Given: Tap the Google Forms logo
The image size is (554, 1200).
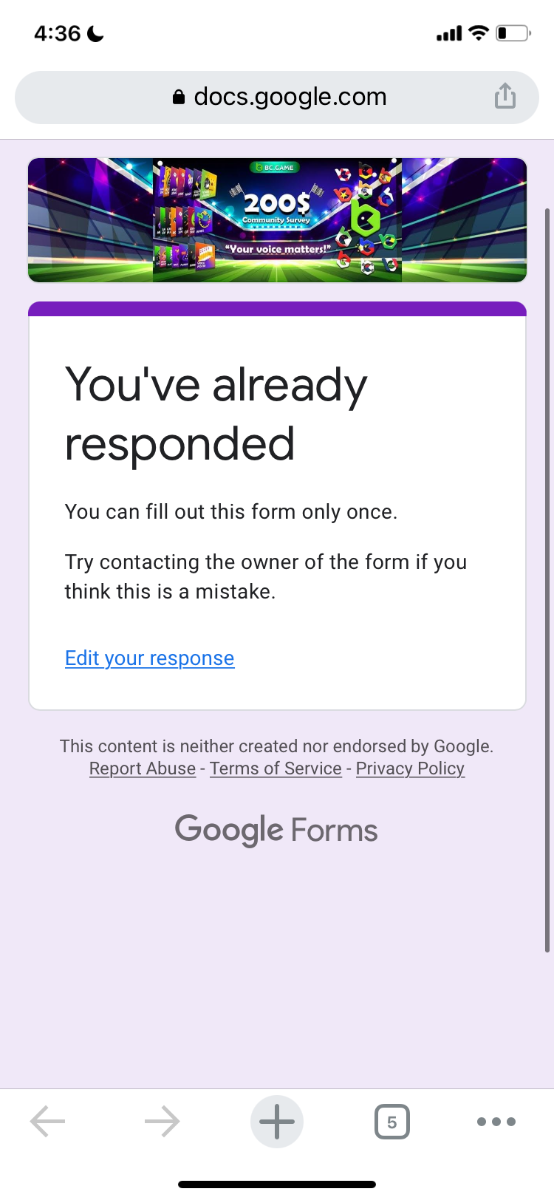Looking at the screenshot, I should tap(277, 830).
